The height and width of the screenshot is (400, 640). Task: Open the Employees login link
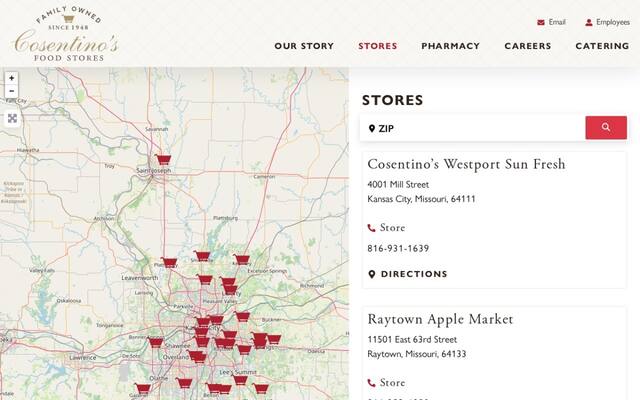coord(607,22)
